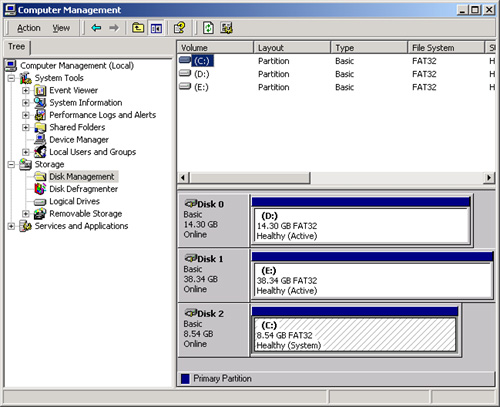The height and width of the screenshot is (407, 500).
Task: Click the Refresh toolbar icon
Action: point(208,28)
